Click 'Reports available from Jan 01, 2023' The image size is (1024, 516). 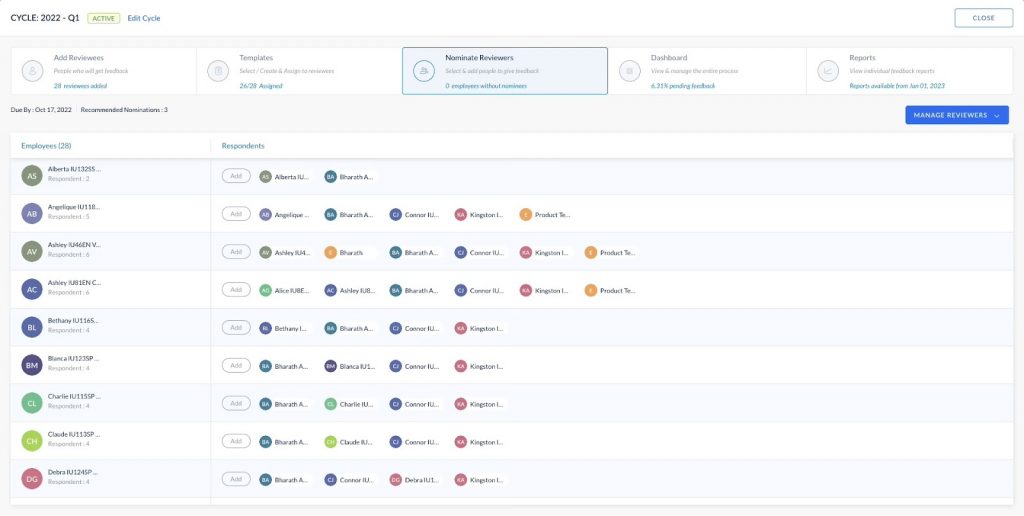[x=897, y=86]
